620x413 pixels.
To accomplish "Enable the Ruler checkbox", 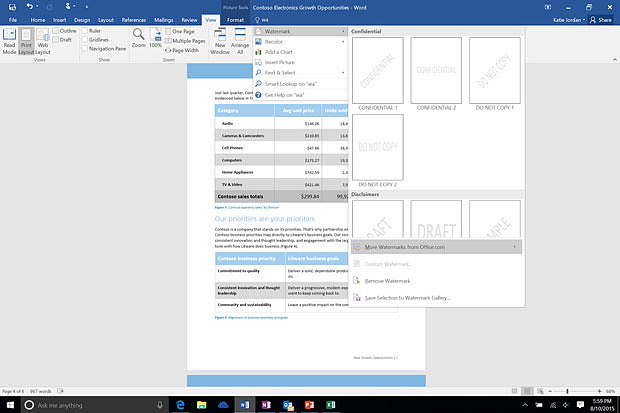I will [84, 30].
